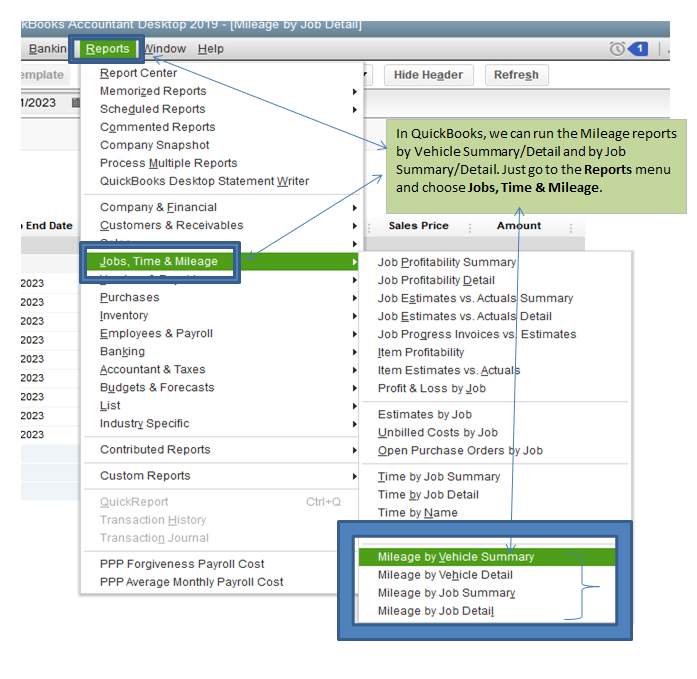Select Estimates by Job
697x679 pixels.
tap(495, 414)
